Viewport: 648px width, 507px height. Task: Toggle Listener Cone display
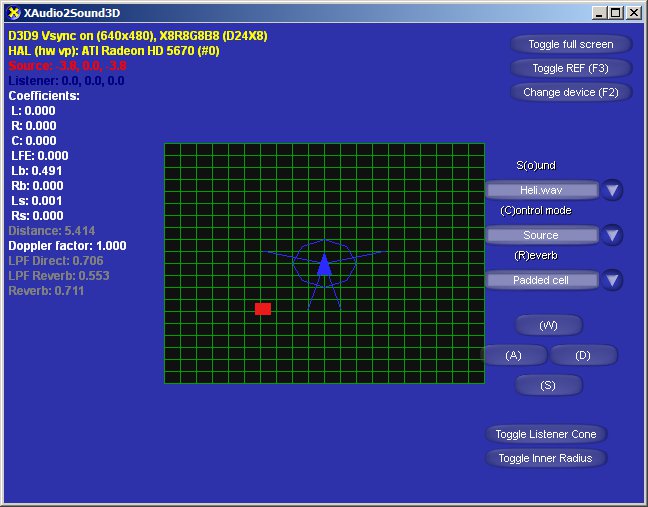coord(546,434)
